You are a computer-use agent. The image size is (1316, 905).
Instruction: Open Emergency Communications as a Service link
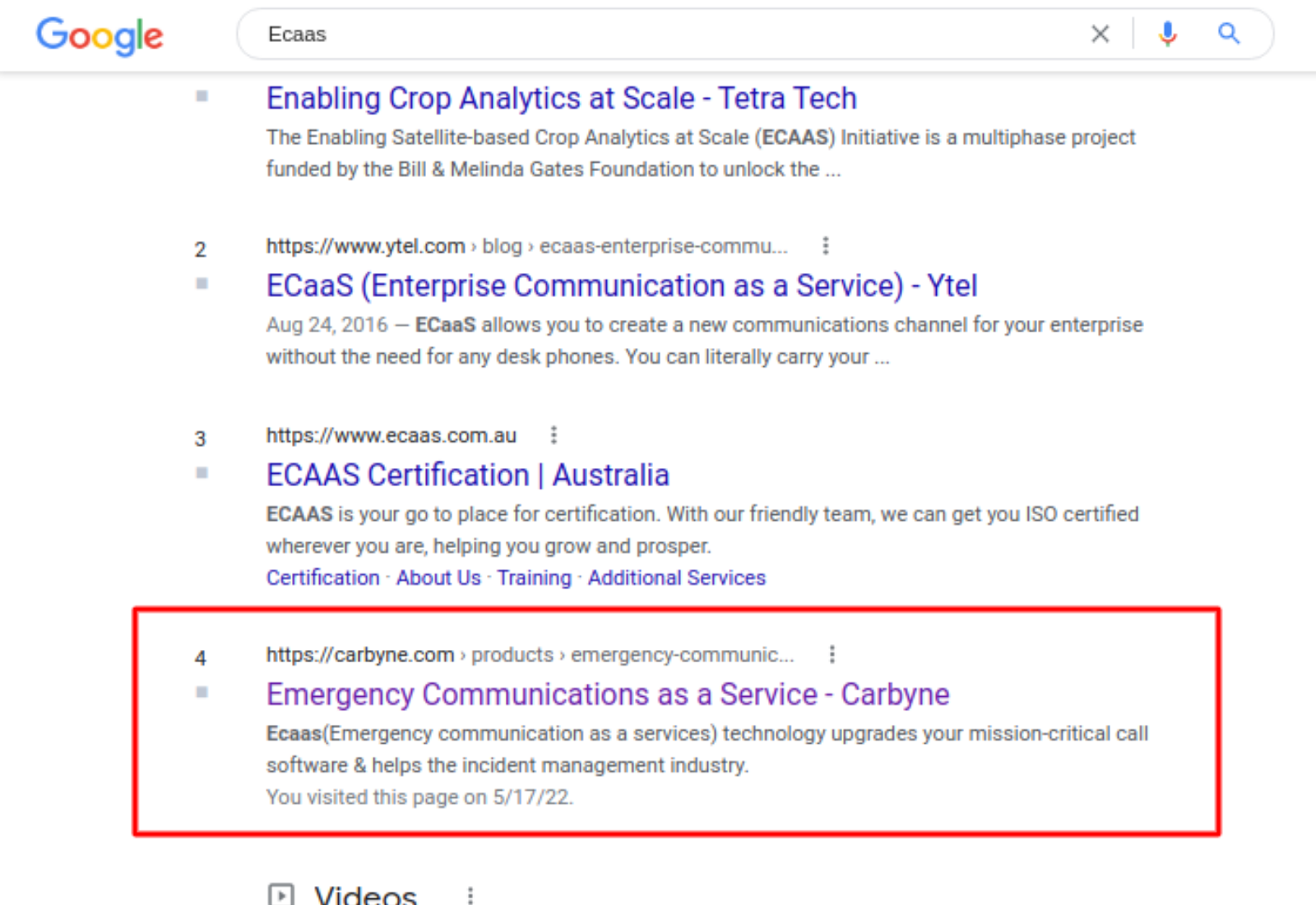tap(607, 694)
